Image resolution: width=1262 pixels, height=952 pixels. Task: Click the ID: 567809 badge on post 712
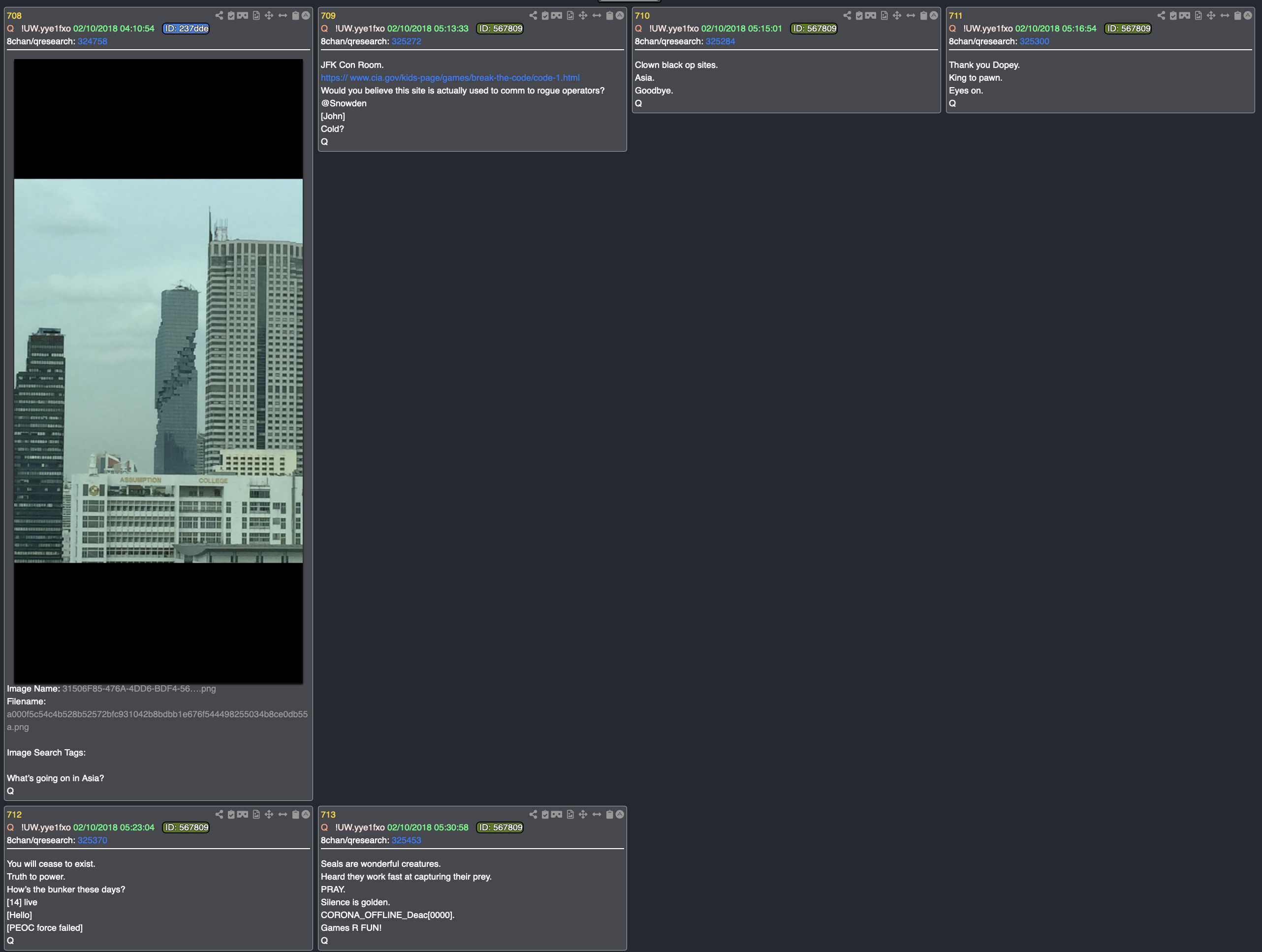pyautogui.click(x=186, y=827)
